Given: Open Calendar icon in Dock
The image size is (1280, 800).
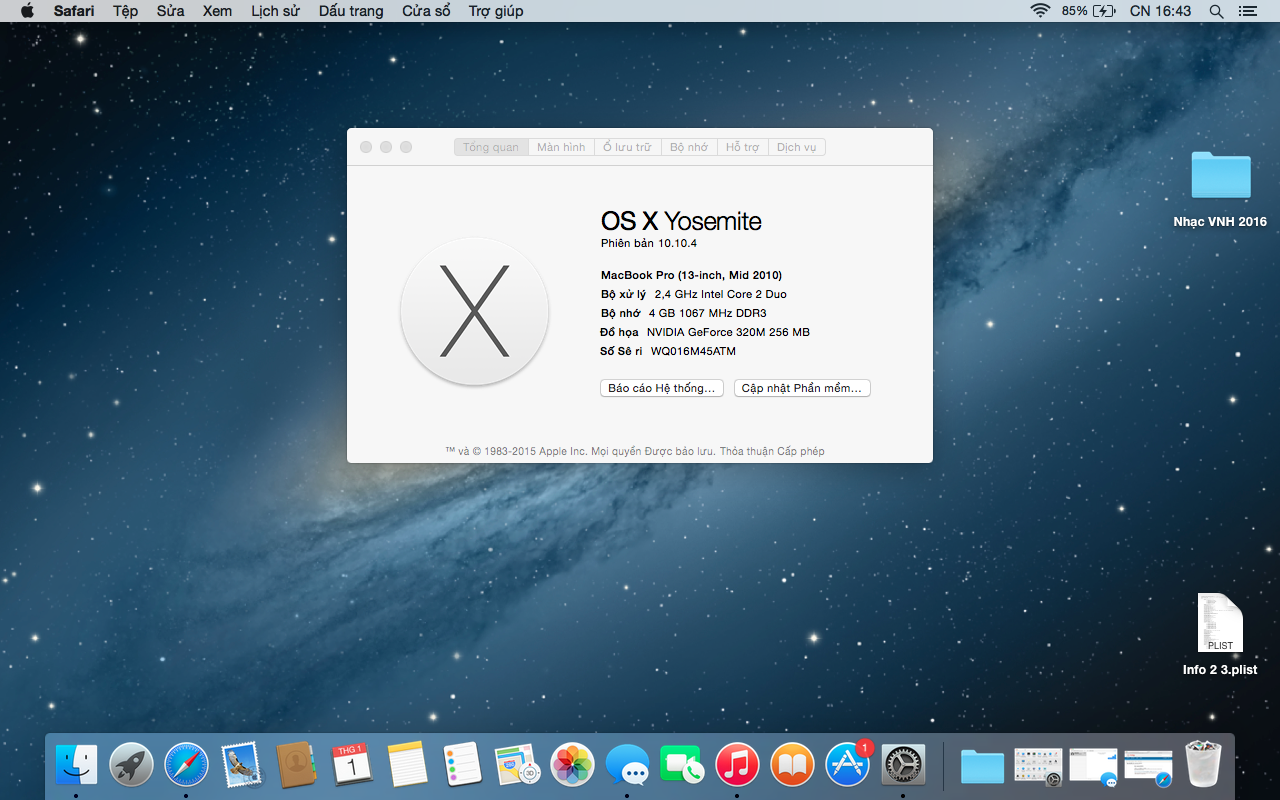Looking at the screenshot, I should coord(351,765).
